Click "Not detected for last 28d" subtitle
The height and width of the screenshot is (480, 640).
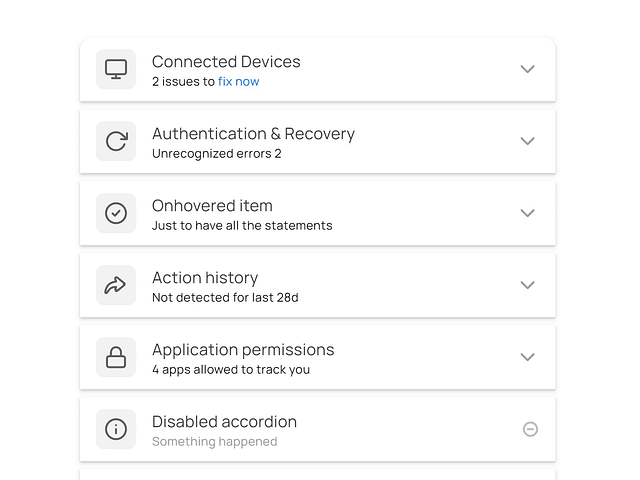(225, 298)
